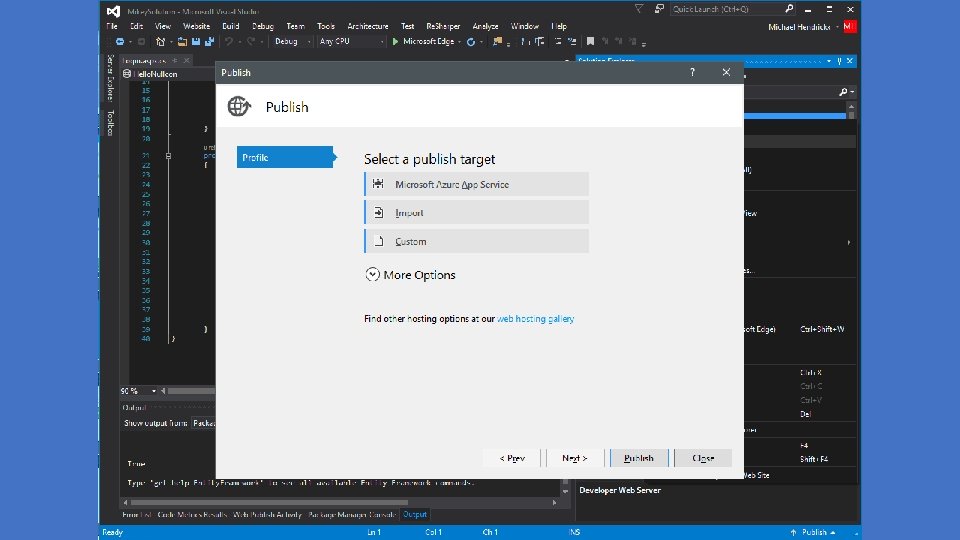Select the Profile step in Publish wizard
This screenshot has width=960, height=540.
tap(285, 157)
